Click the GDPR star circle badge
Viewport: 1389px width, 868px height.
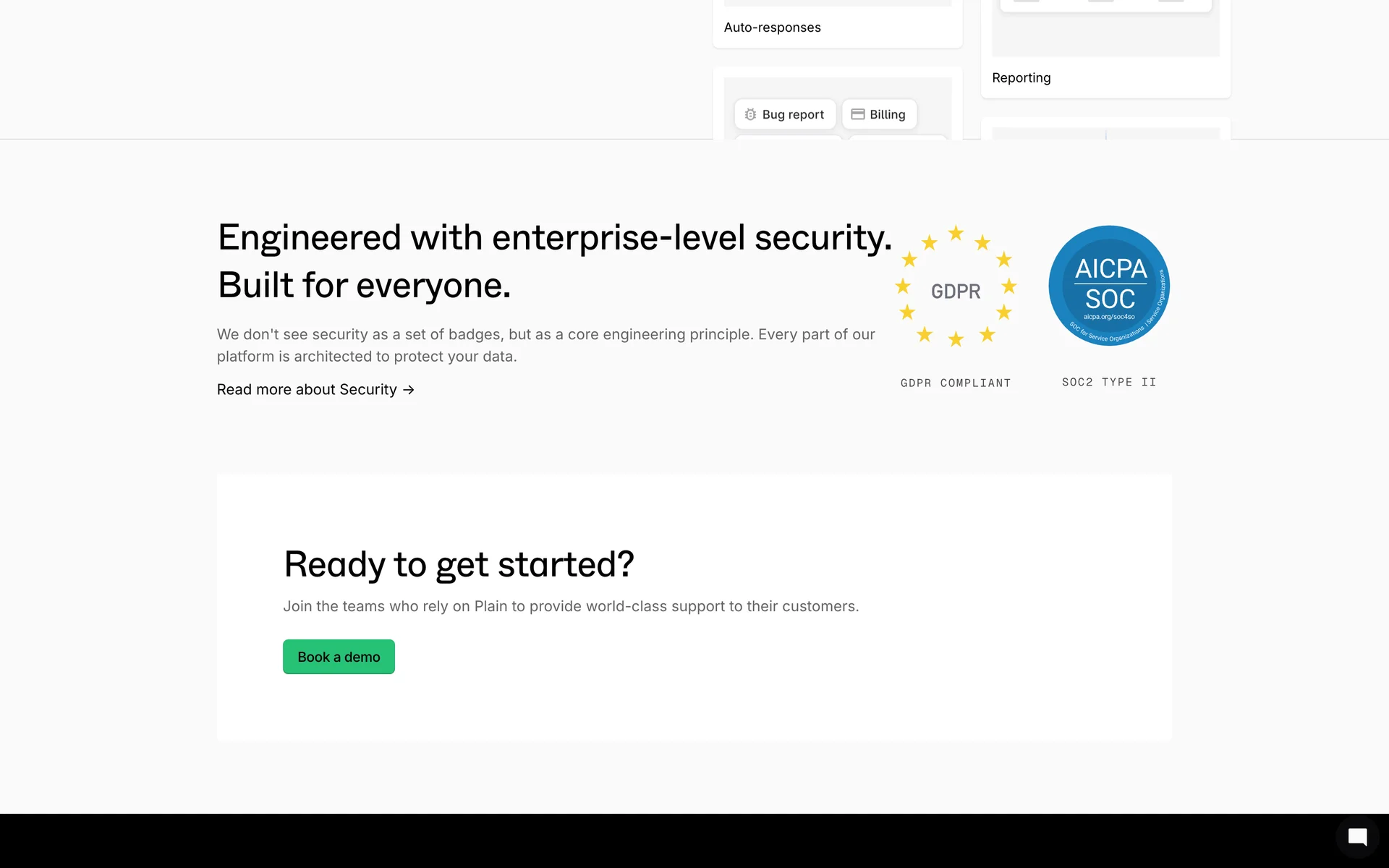tap(956, 286)
